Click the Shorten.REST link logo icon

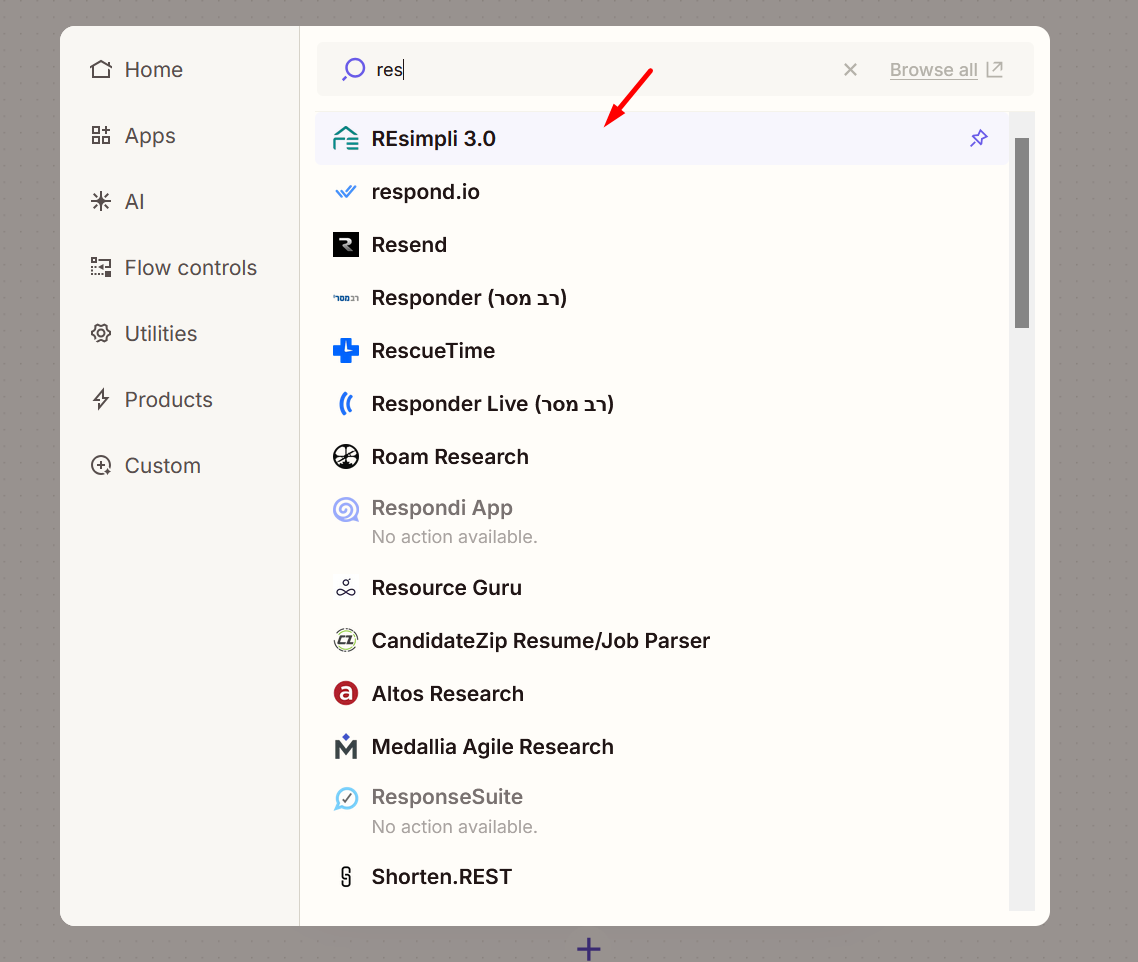coord(345,877)
